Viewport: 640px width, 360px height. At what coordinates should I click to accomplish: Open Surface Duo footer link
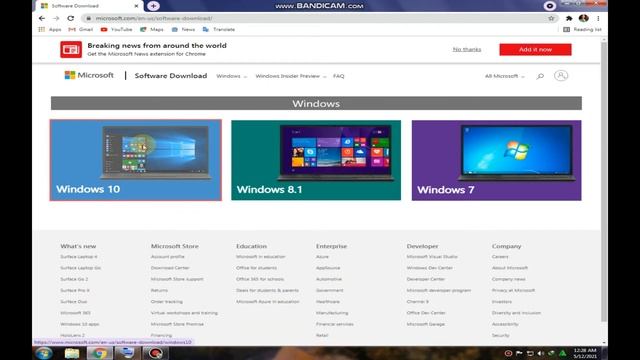[x=73, y=302]
